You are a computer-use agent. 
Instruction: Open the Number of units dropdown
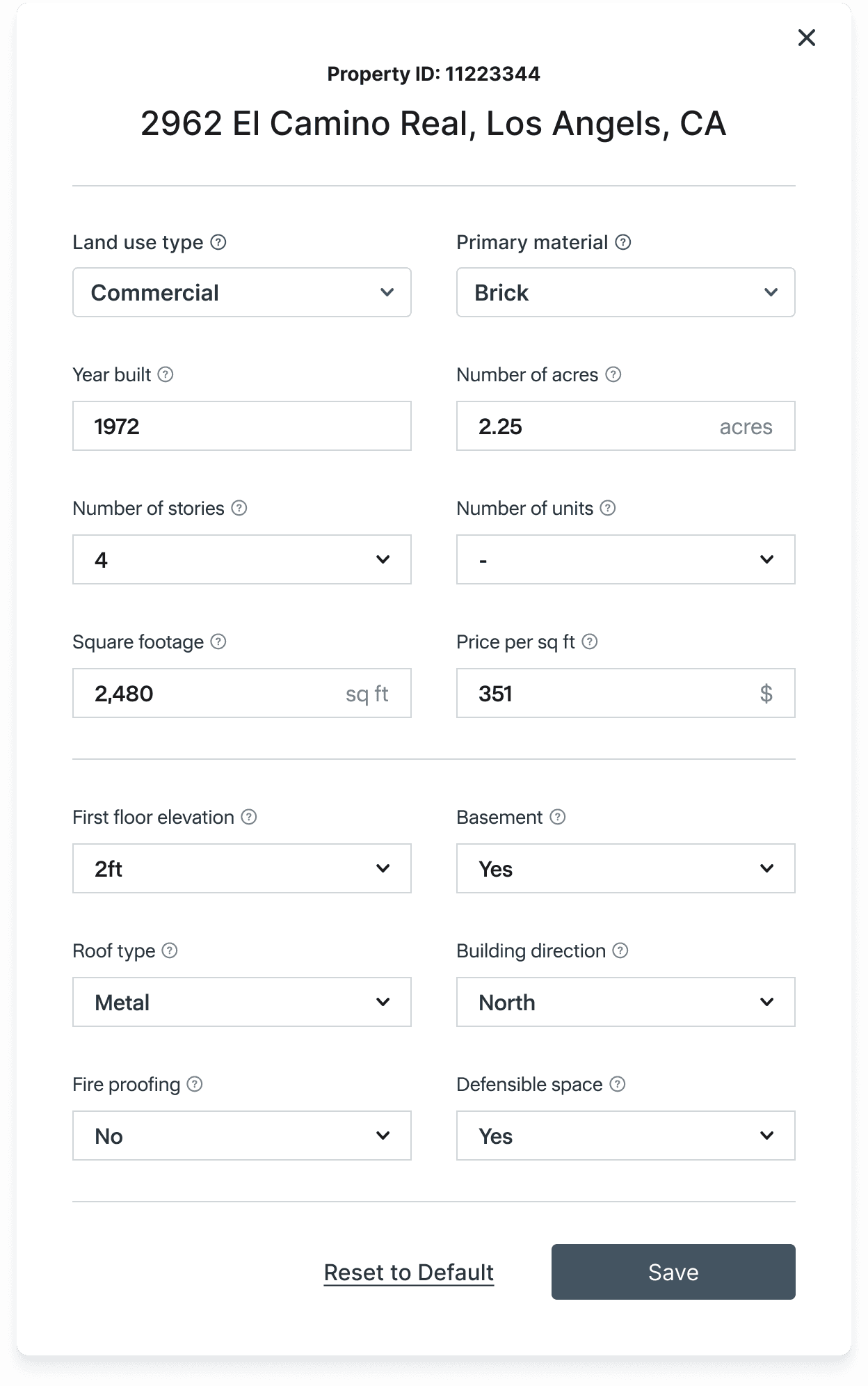(x=625, y=559)
